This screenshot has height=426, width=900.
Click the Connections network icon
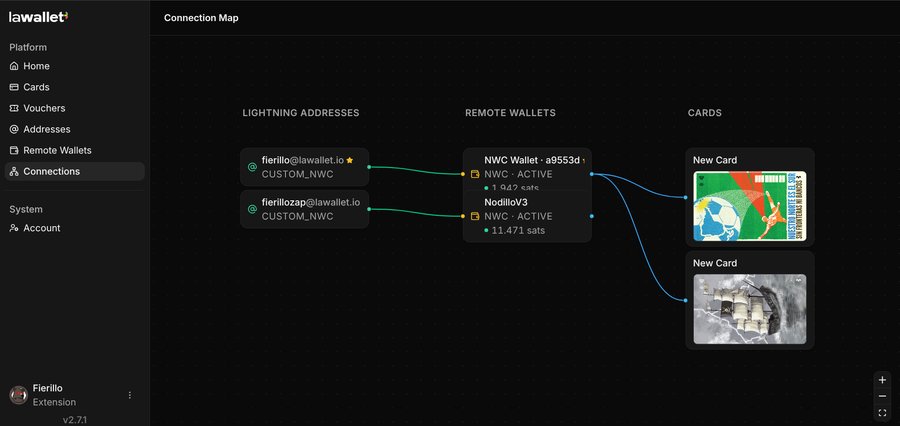pyautogui.click(x=14, y=171)
